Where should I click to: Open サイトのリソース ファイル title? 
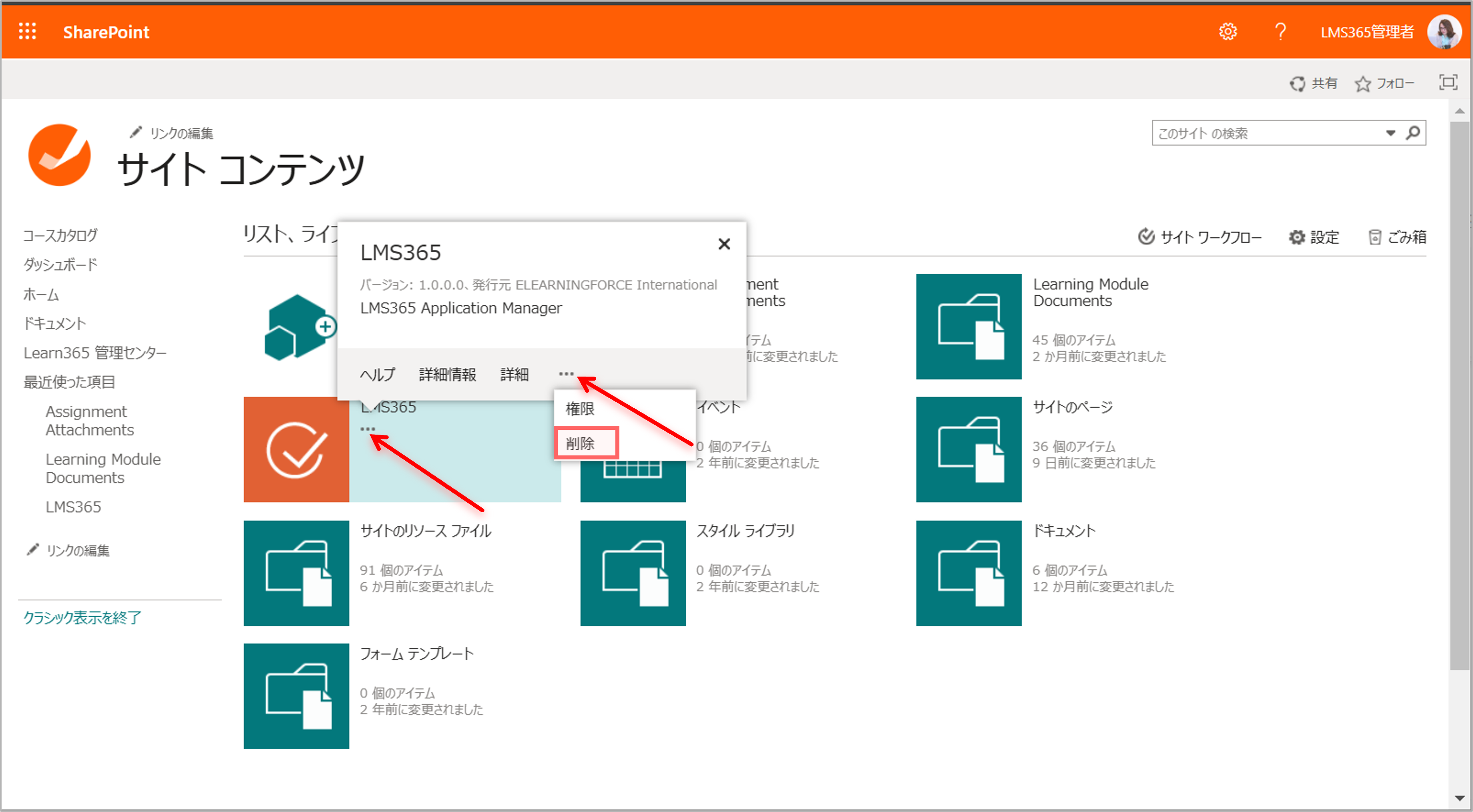pyautogui.click(x=426, y=531)
